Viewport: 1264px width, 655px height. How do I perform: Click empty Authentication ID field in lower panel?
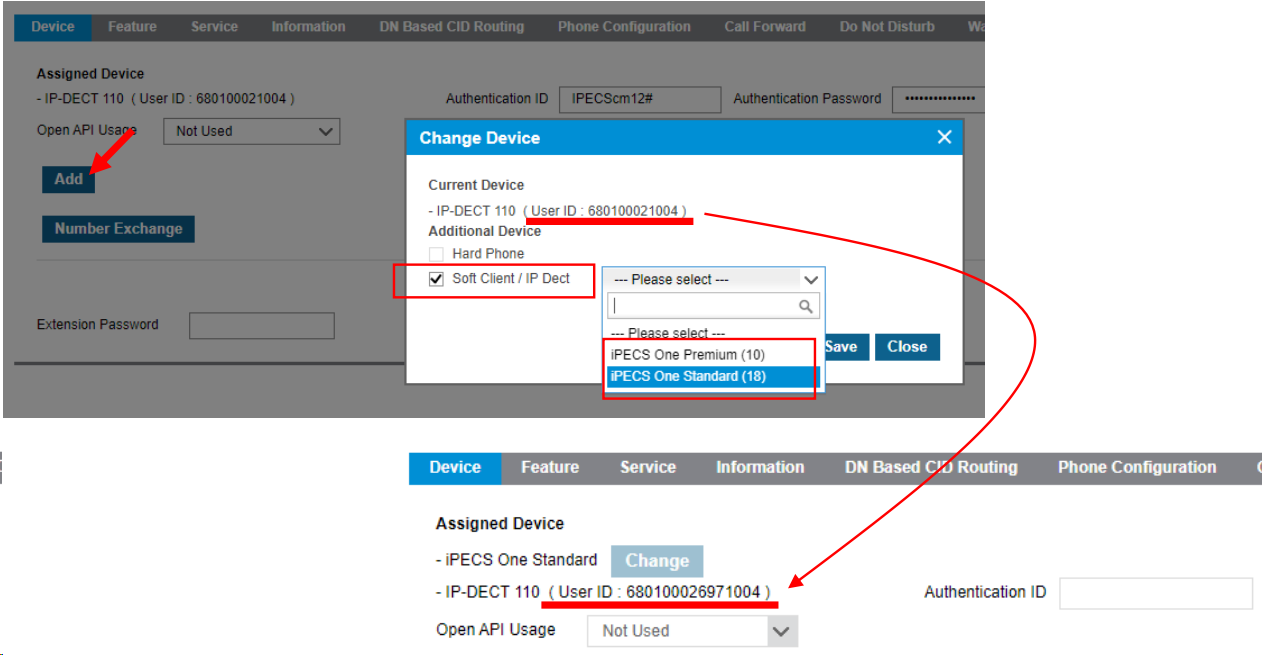pyautogui.click(x=1156, y=593)
